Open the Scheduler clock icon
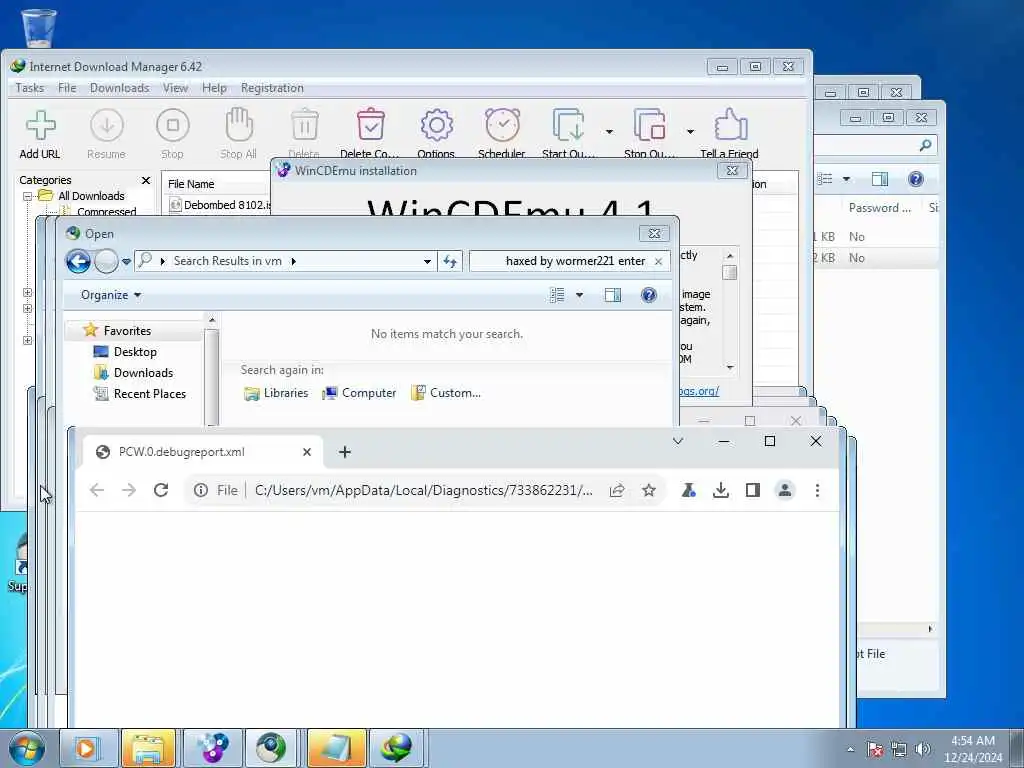The width and height of the screenshot is (1024, 768). tap(502, 125)
